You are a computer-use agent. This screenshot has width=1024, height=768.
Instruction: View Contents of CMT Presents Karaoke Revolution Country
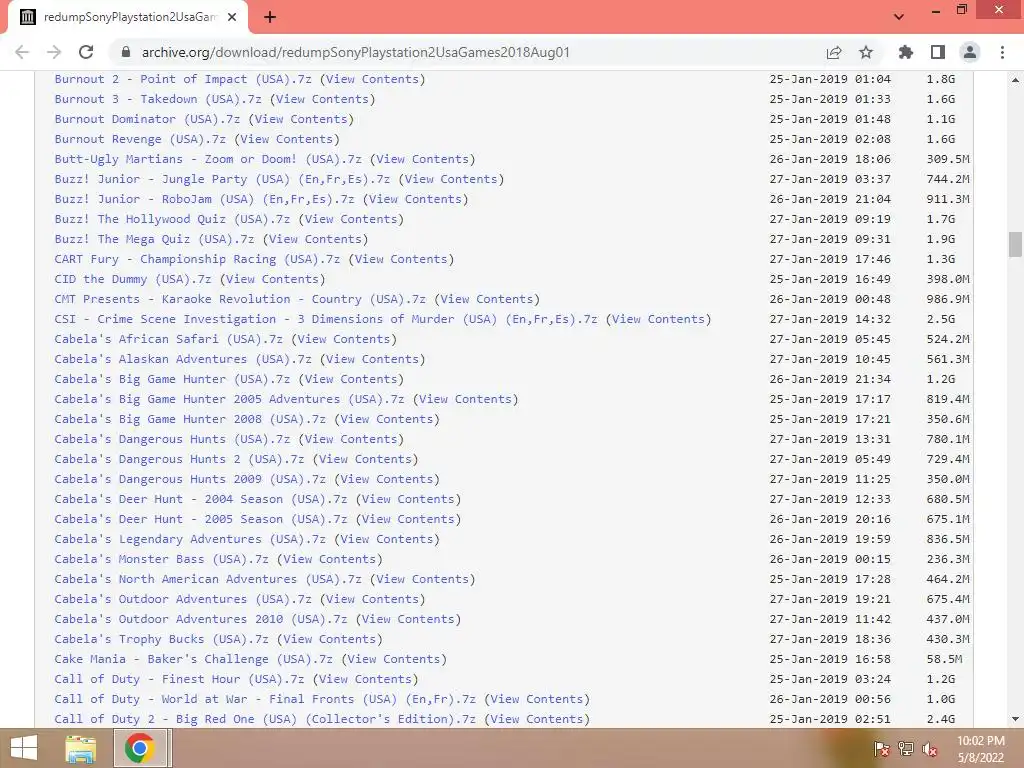click(x=487, y=299)
